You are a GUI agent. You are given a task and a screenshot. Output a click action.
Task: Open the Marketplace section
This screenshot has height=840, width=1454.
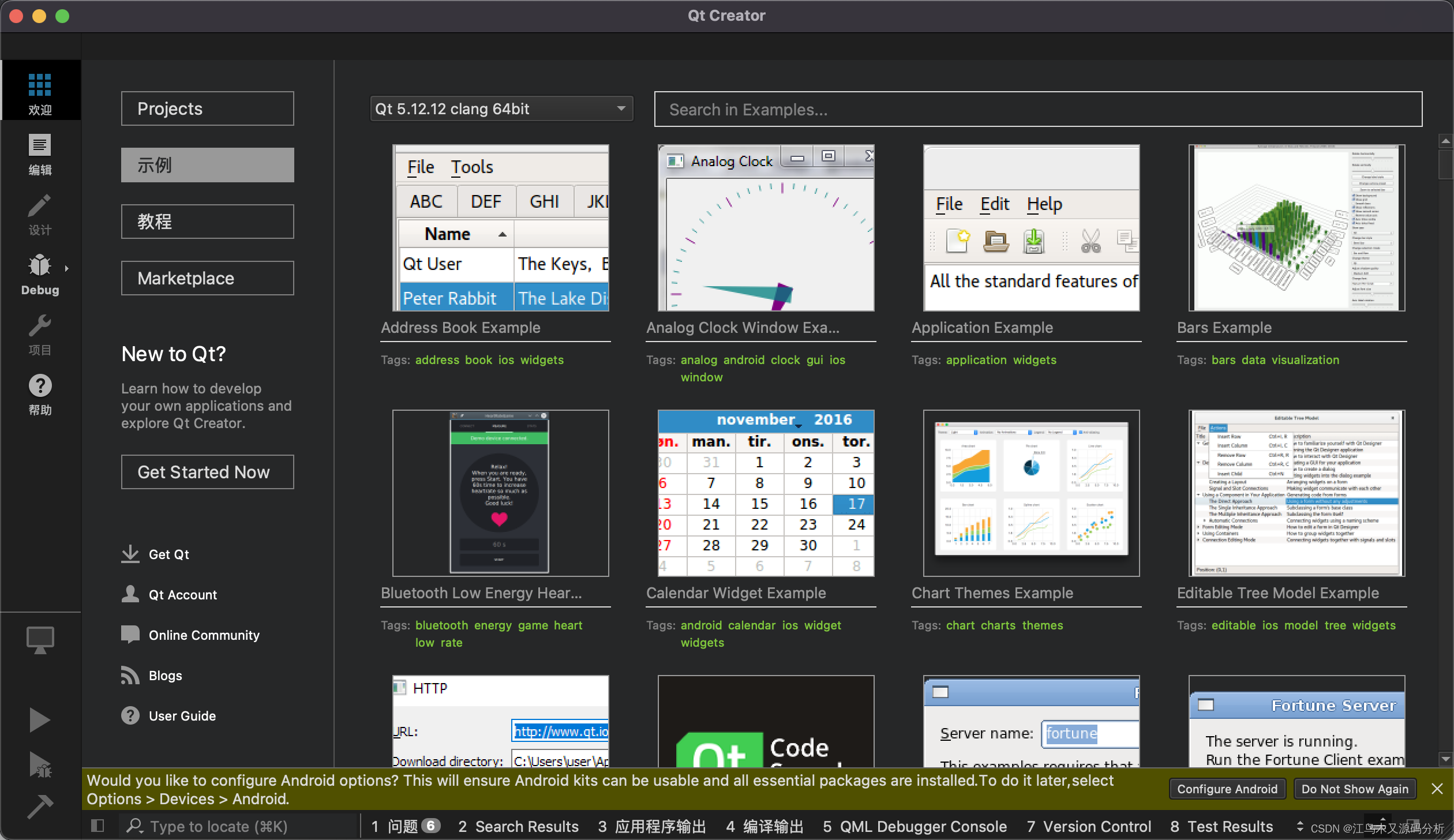(x=208, y=278)
